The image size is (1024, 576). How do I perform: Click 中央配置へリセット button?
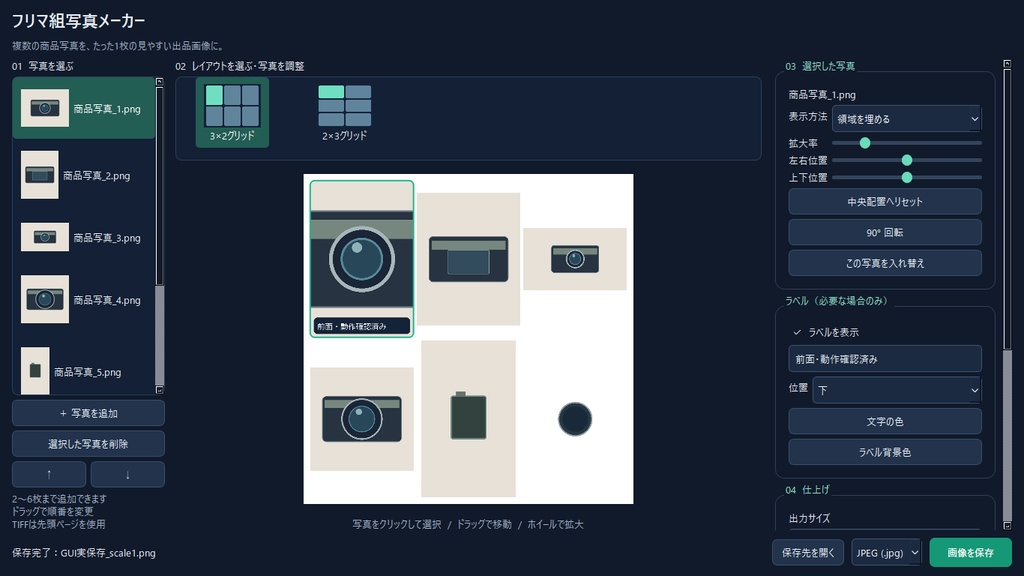pos(885,202)
